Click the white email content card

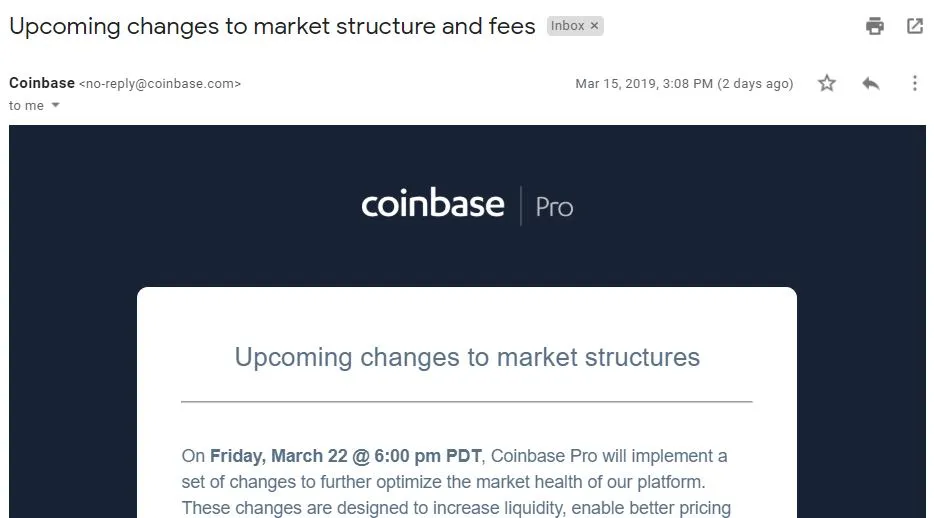tap(467, 402)
